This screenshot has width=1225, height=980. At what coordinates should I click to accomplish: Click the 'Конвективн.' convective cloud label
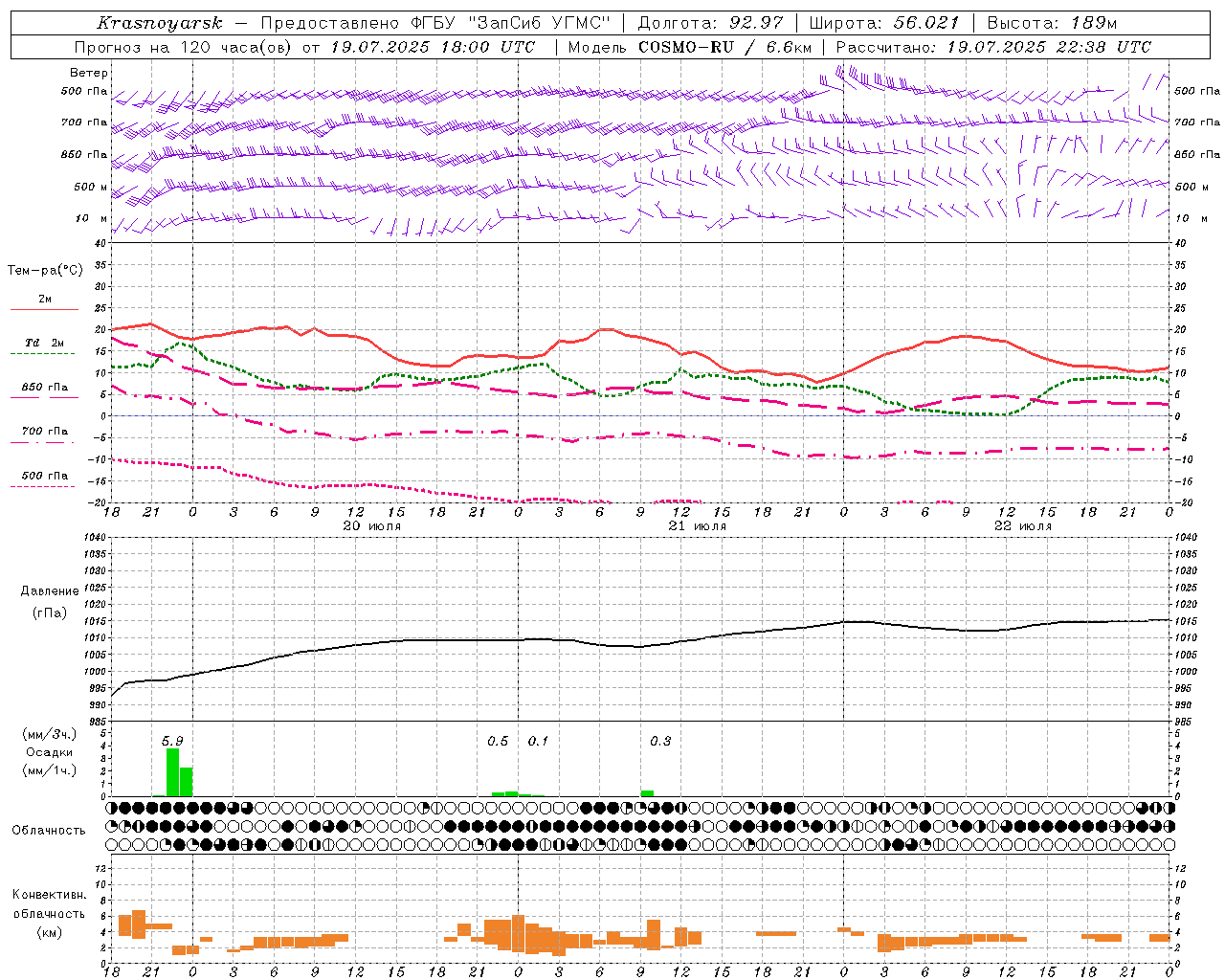click(x=49, y=895)
